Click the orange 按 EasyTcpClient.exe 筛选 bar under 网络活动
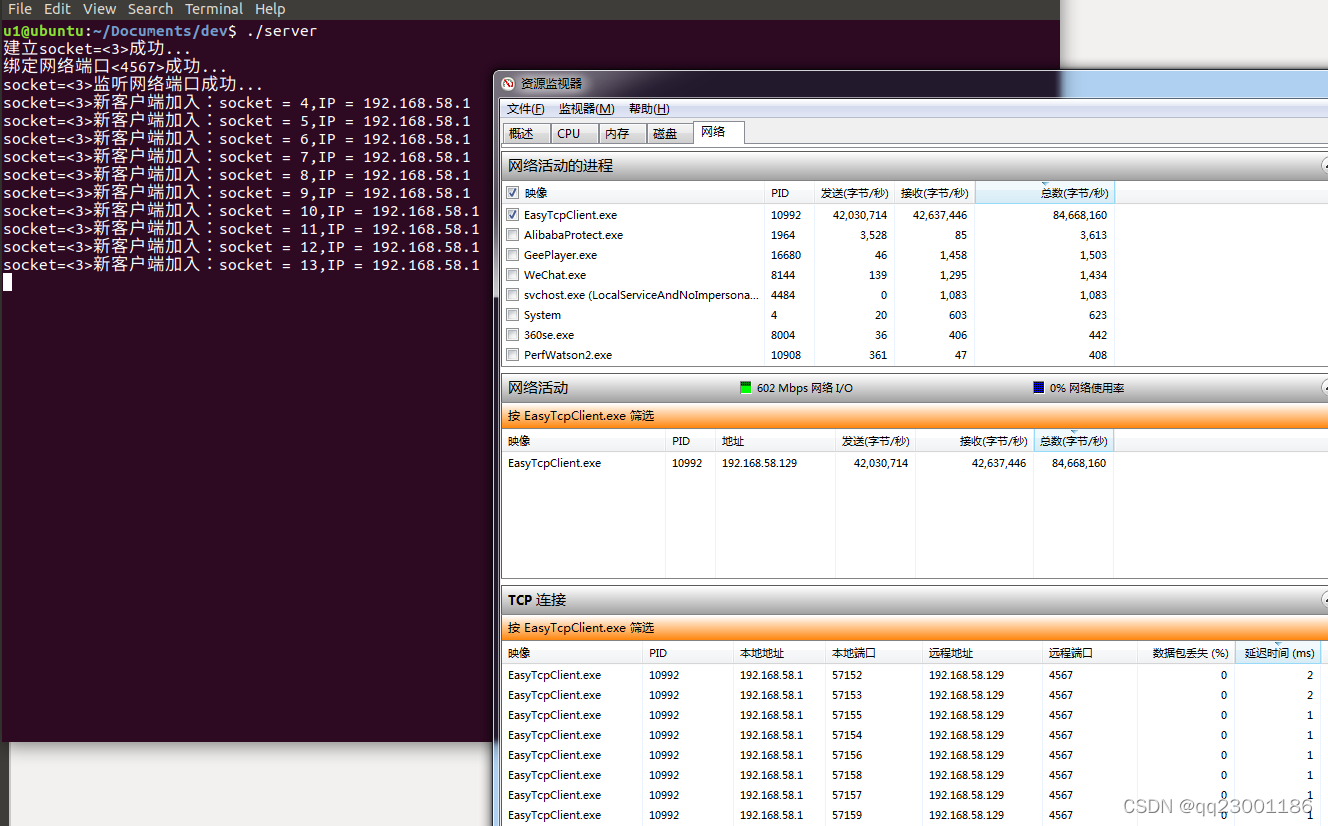1328x826 pixels. (914, 416)
